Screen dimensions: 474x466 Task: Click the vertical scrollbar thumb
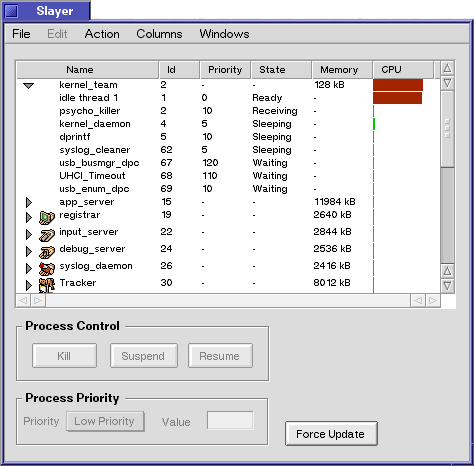pos(447,129)
